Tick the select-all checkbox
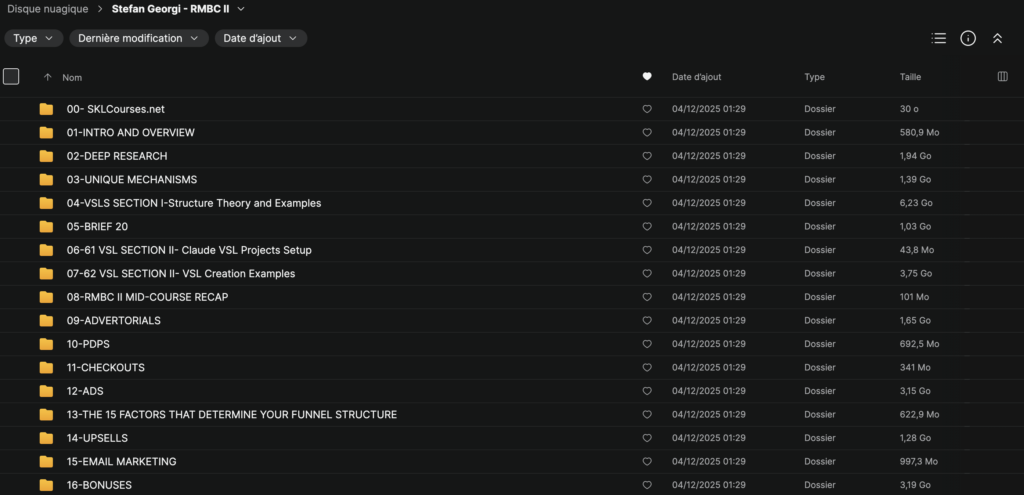The width and height of the screenshot is (1024, 495). (x=11, y=76)
